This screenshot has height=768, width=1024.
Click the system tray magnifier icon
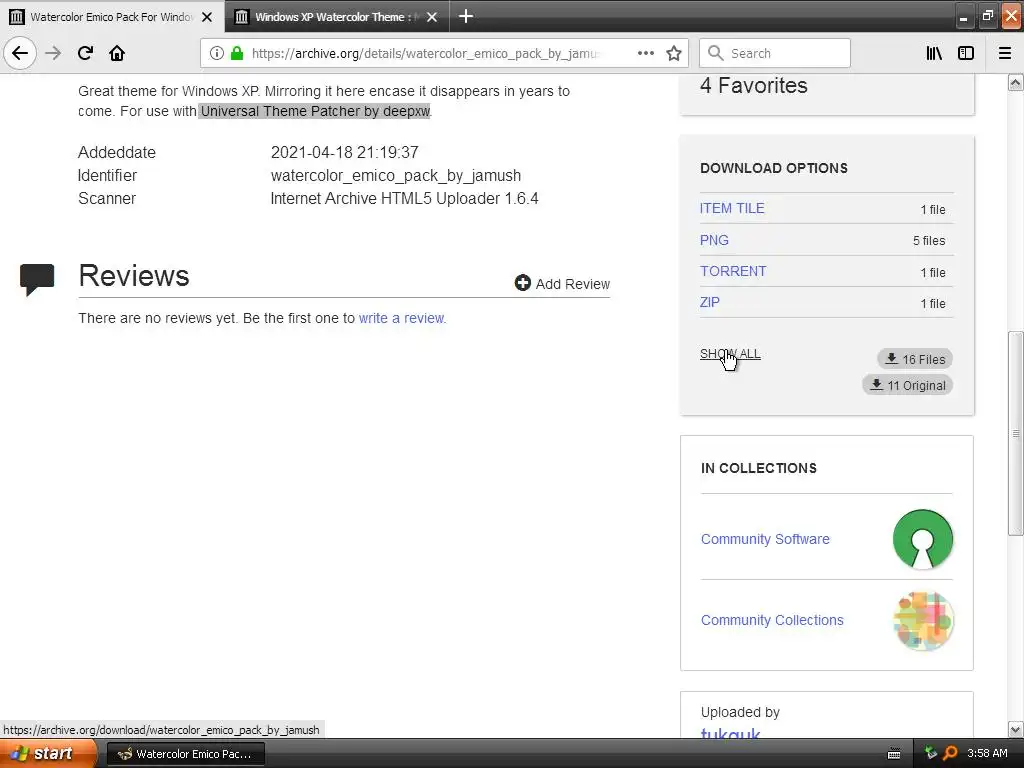tap(950, 753)
